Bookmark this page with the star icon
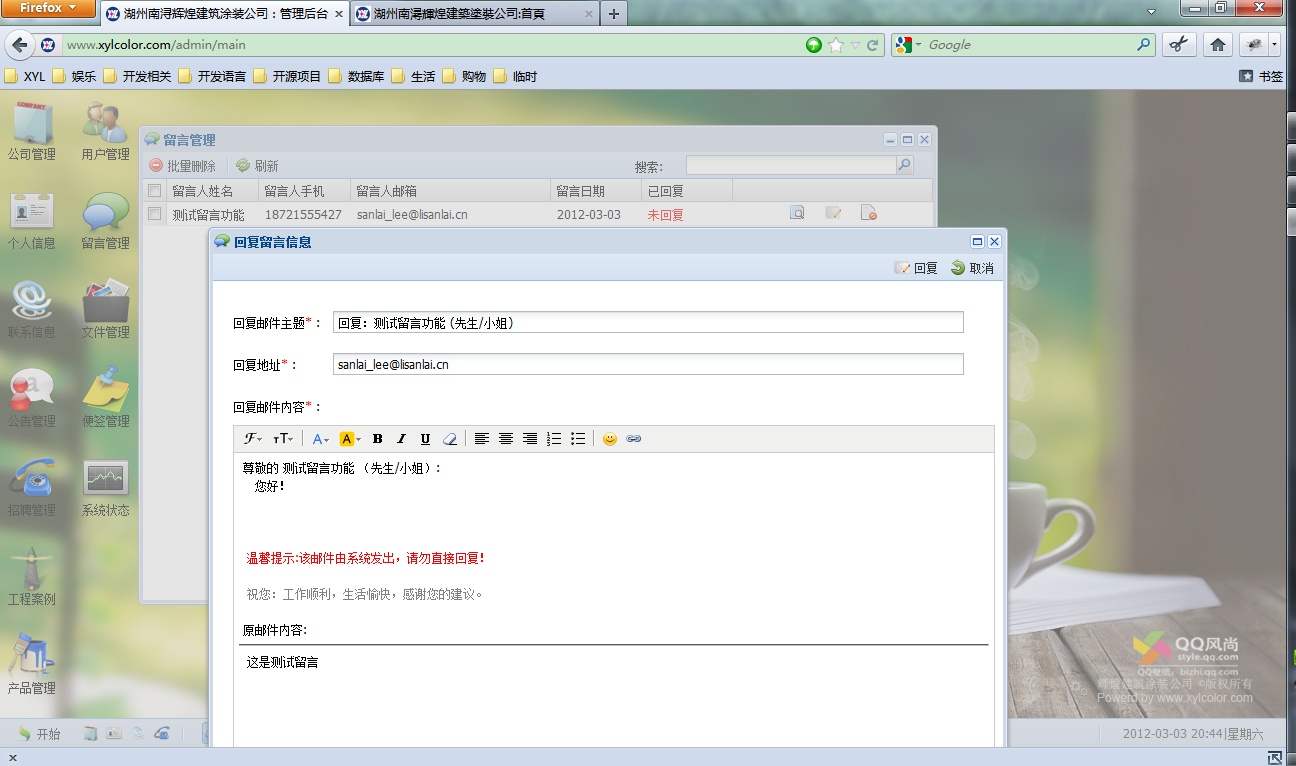 tap(836, 45)
